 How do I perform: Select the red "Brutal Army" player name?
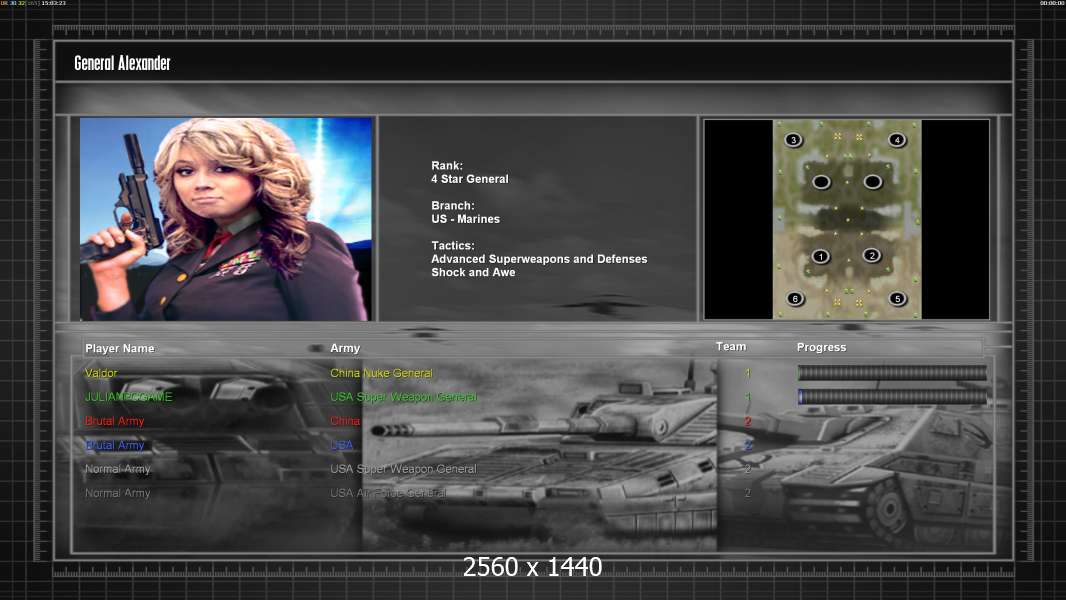click(114, 421)
